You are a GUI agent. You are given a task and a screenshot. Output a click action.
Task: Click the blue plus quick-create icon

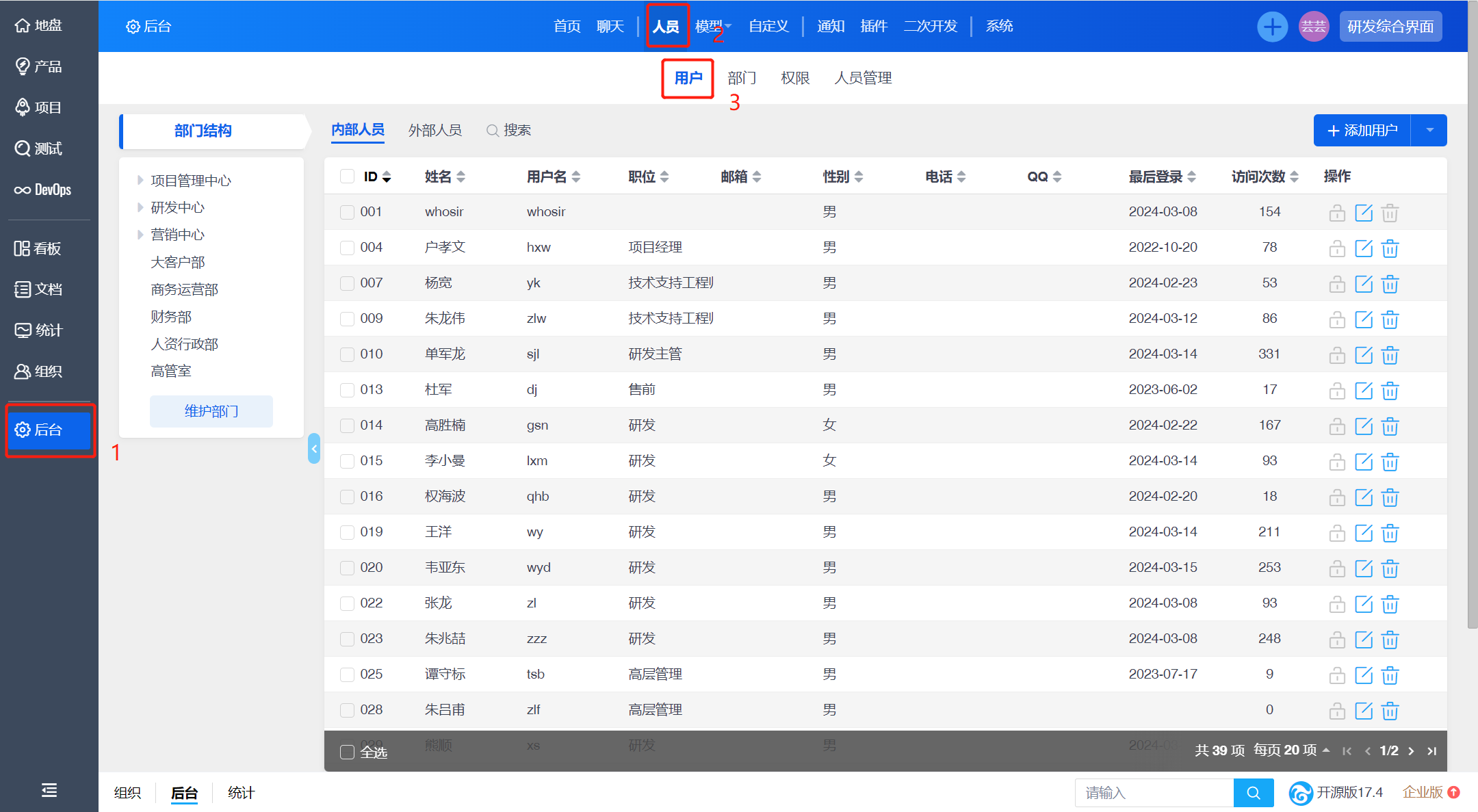coord(1271,27)
